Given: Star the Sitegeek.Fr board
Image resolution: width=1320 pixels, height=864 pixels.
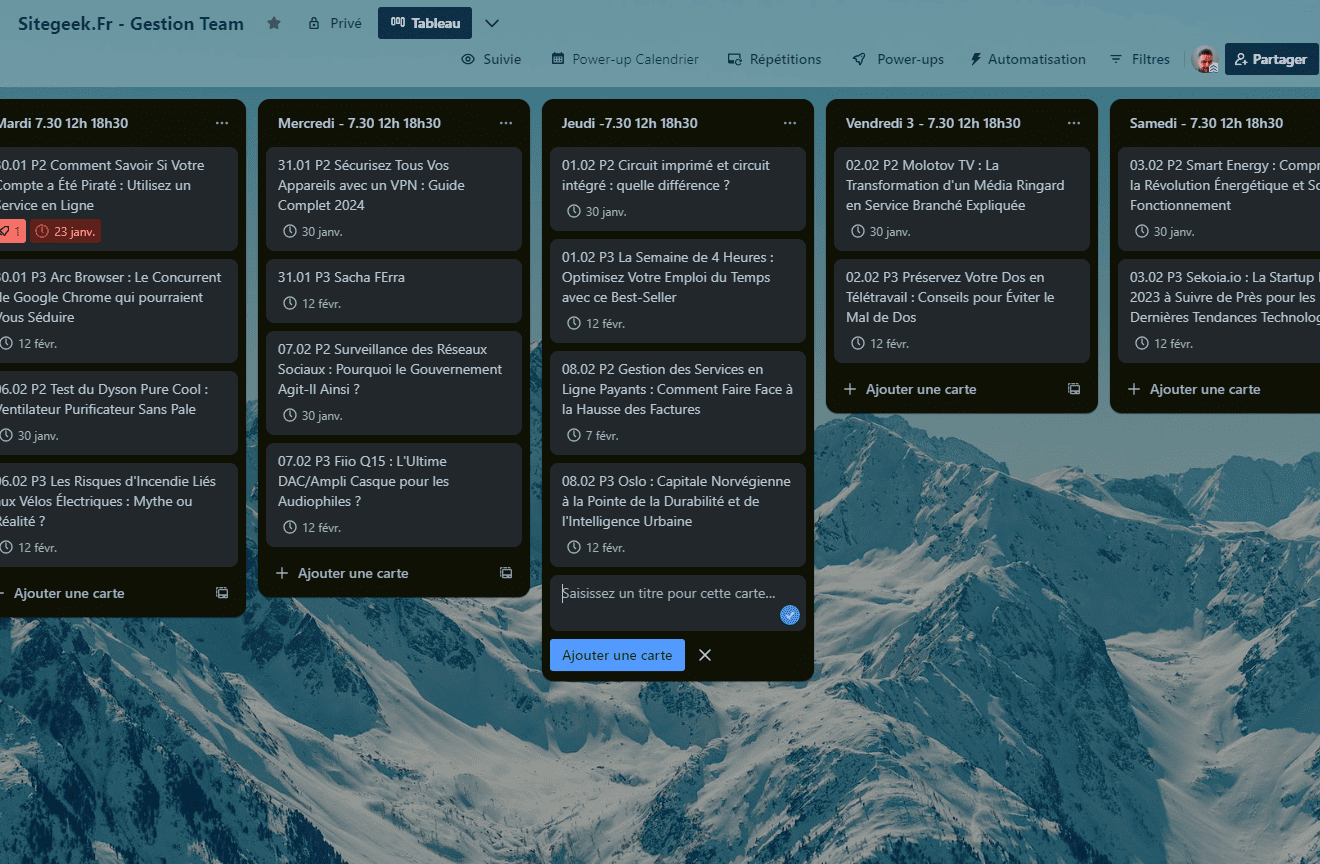Looking at the screenshot, I should [274, 23].
